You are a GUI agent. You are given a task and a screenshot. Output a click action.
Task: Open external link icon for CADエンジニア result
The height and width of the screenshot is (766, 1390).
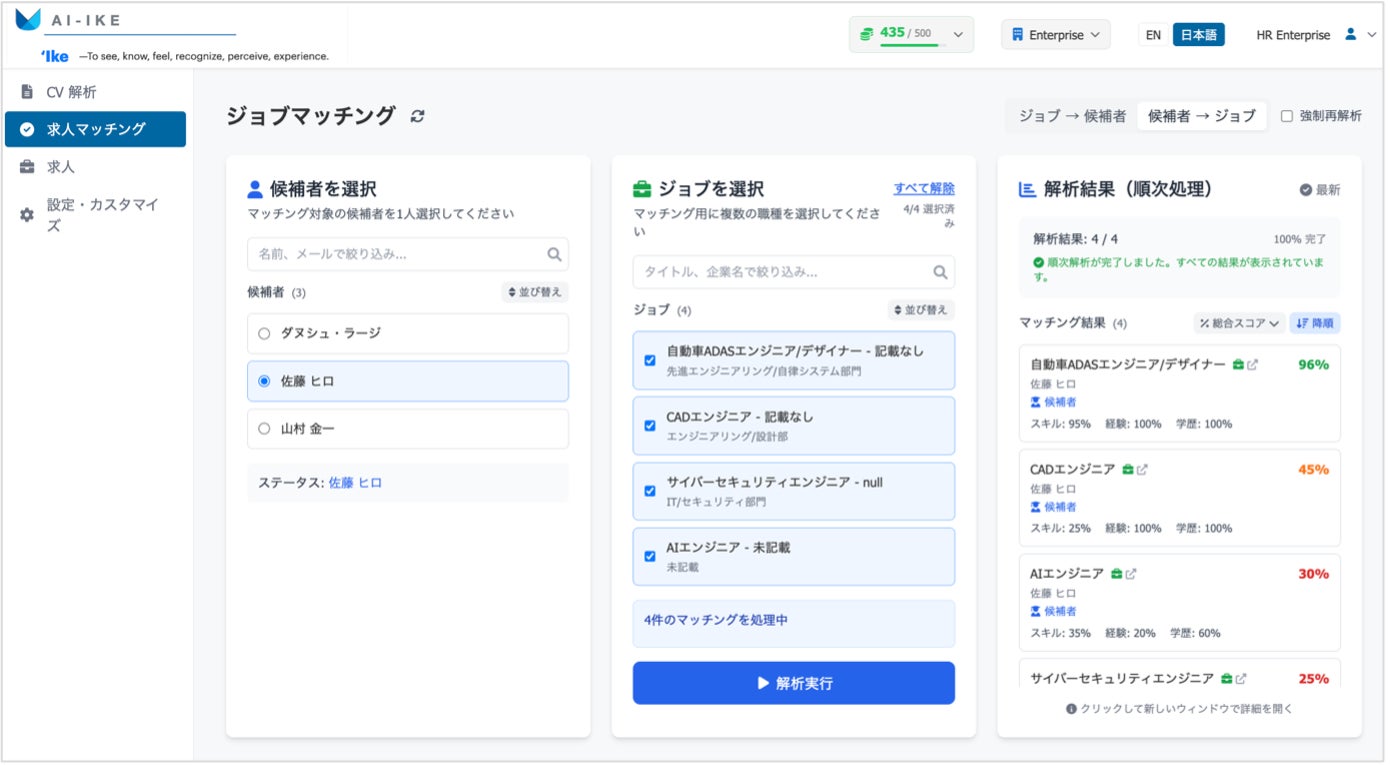pyautogui.click(x=1142, y=469)
